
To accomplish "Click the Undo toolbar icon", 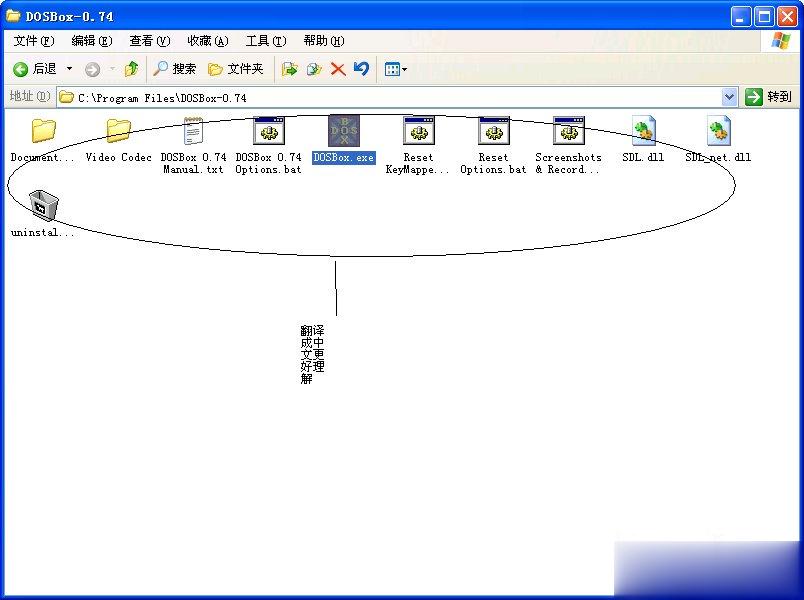I will click(x=361, y=69).
